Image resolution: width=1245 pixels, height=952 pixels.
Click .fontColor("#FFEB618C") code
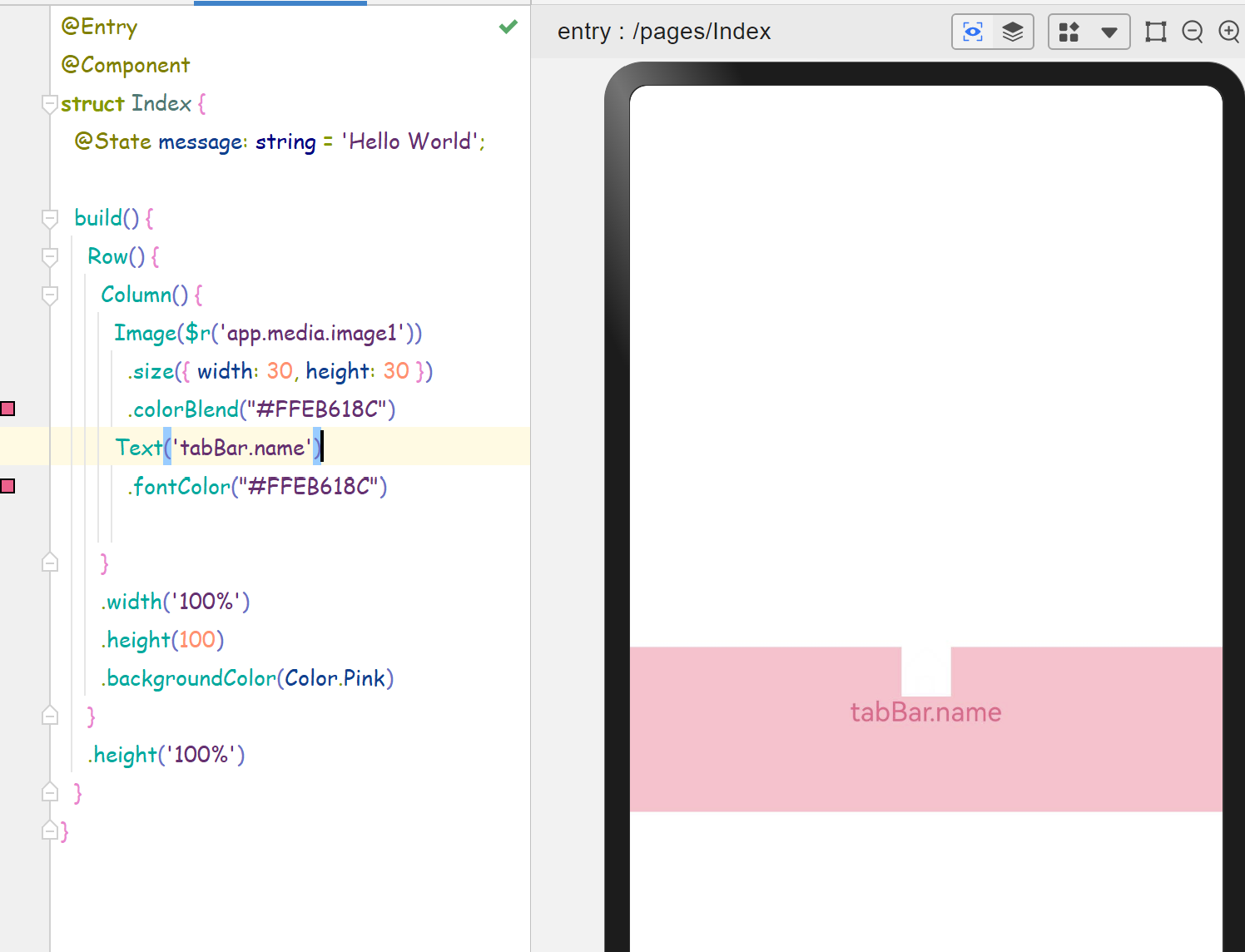pyautogui.click(x=257, y=486)
